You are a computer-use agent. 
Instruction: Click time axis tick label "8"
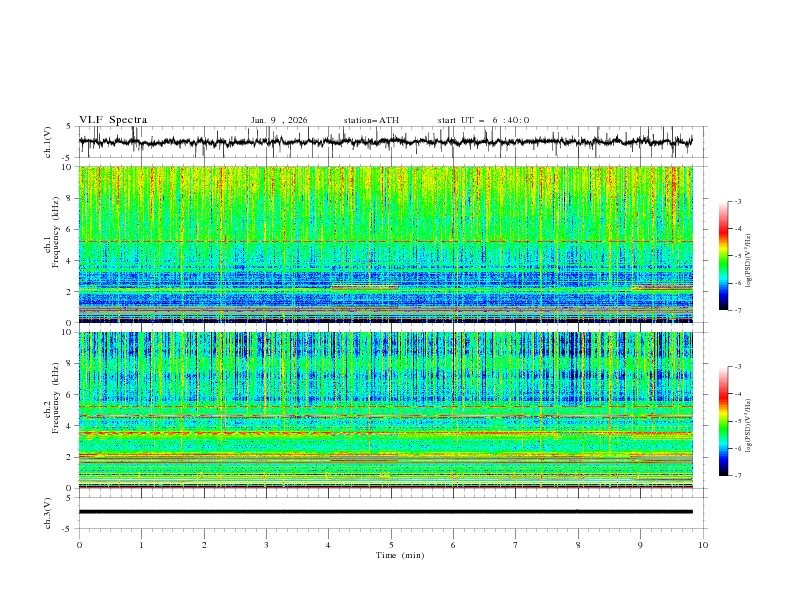coord(578,545)
